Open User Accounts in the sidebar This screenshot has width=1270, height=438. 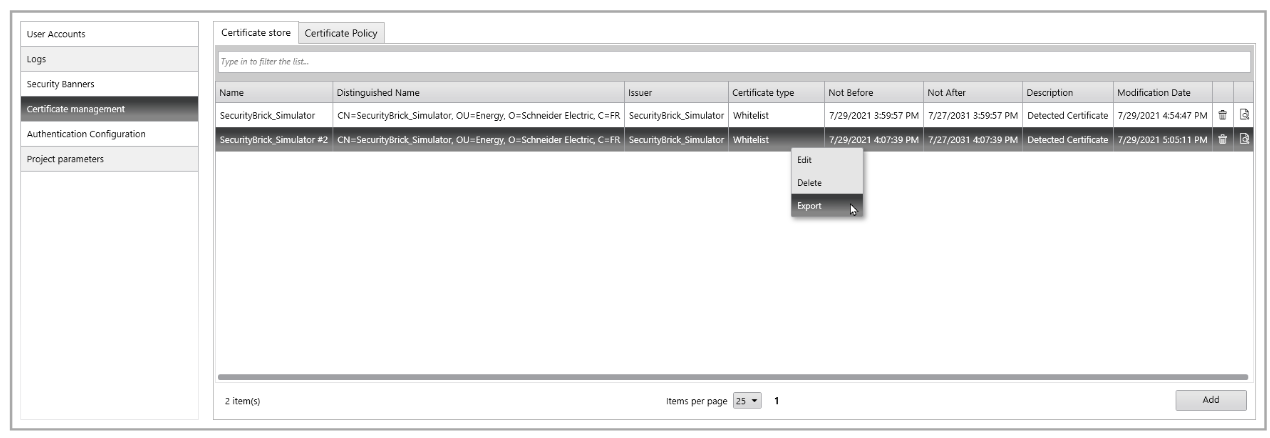[110, 34]
